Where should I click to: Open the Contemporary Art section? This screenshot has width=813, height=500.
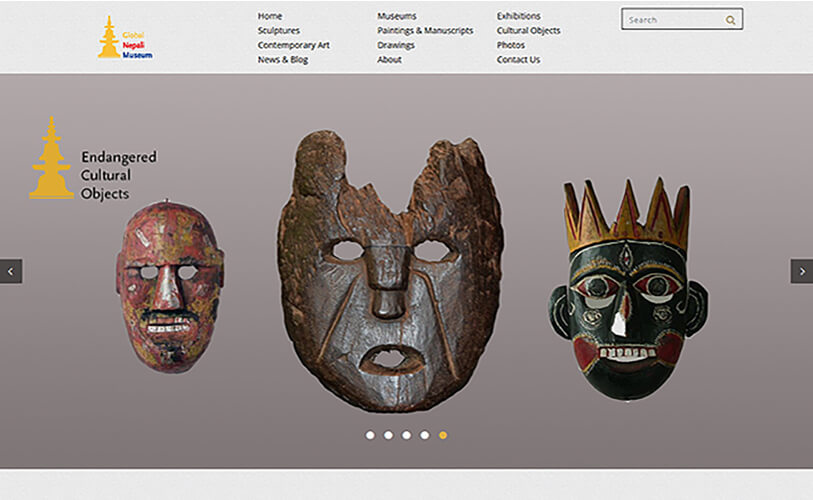coord(293,45)
